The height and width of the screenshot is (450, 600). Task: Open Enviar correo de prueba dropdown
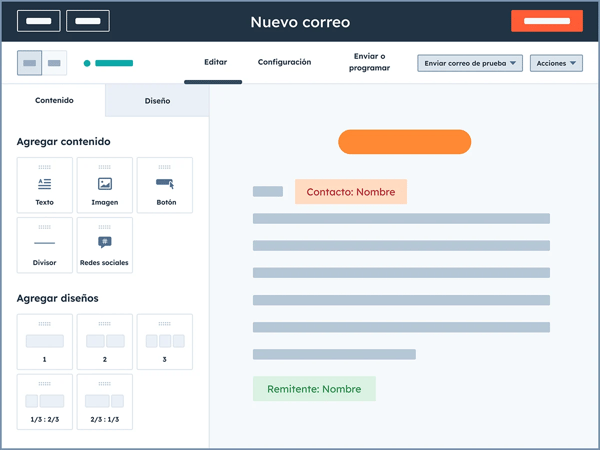[x=470, y=63]
